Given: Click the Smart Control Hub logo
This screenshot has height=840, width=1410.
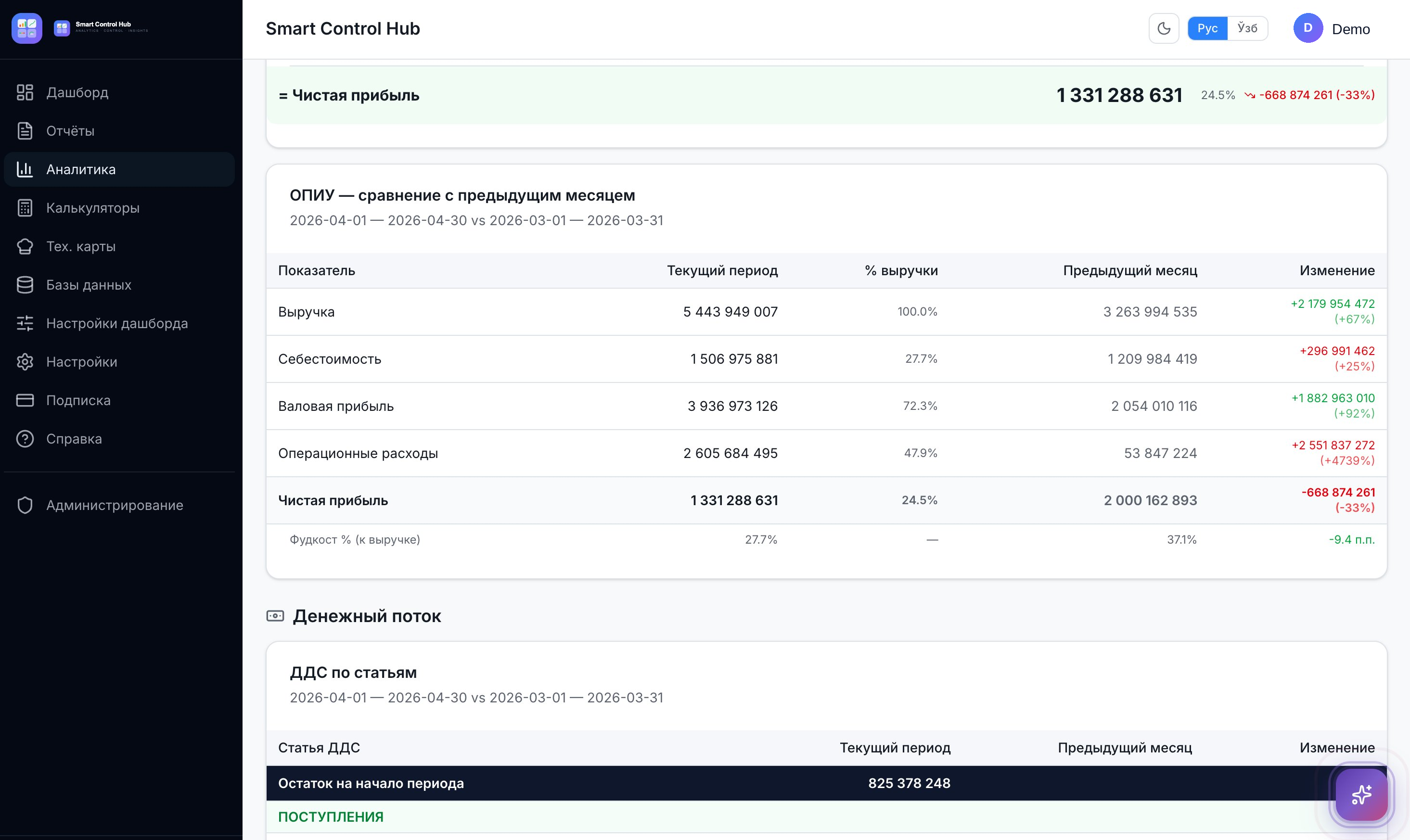Looking at the screenshot, I should [x=26, y=28].
